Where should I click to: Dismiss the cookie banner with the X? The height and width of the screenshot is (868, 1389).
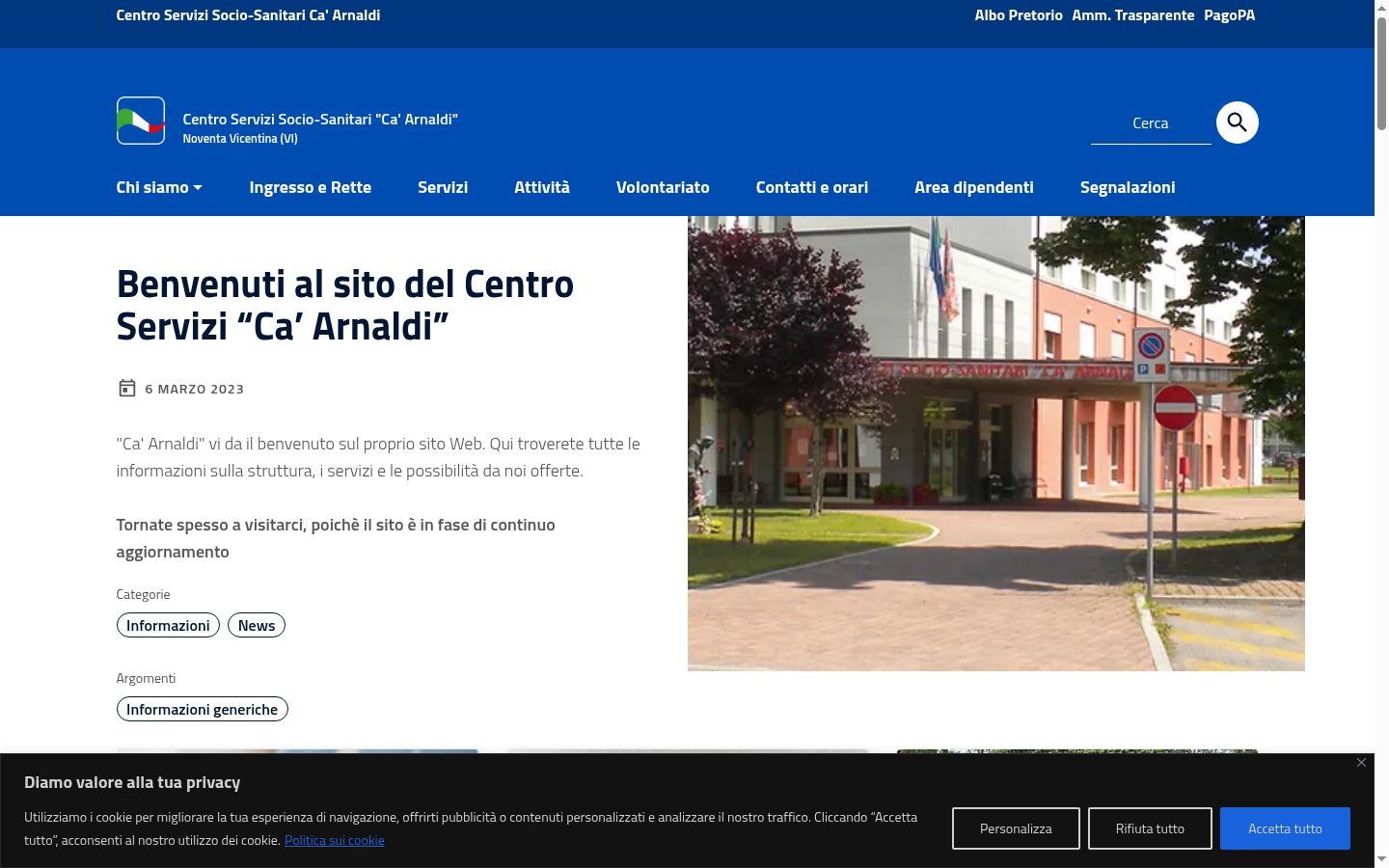tap(1361, 763)
